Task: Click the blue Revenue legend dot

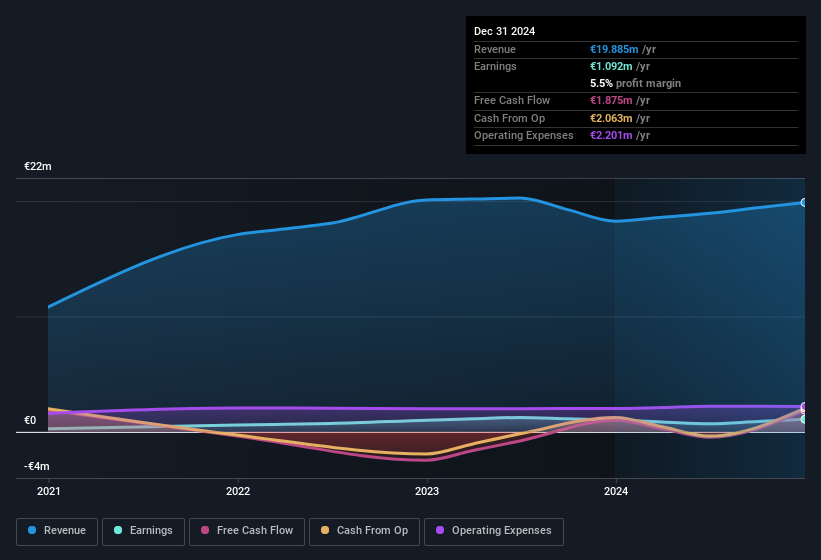Action: [32, 530]
